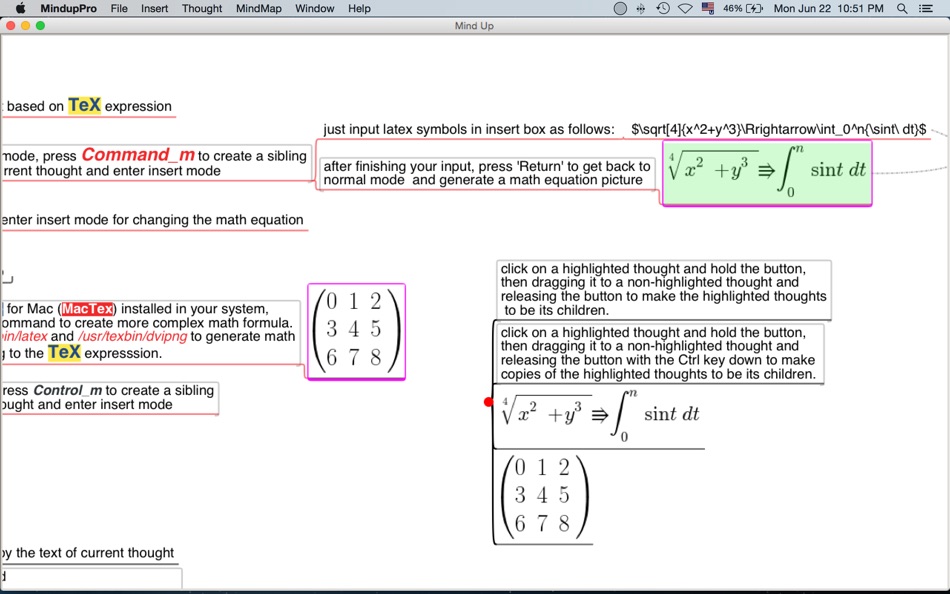This screenshot has height=594, width=950.
Task: Click the US flag input source icon
Action: tap(708, 8)
